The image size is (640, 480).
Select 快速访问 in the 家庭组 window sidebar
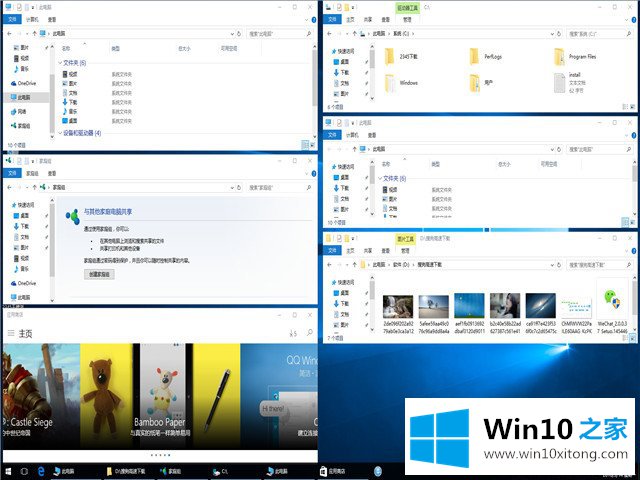23,205
